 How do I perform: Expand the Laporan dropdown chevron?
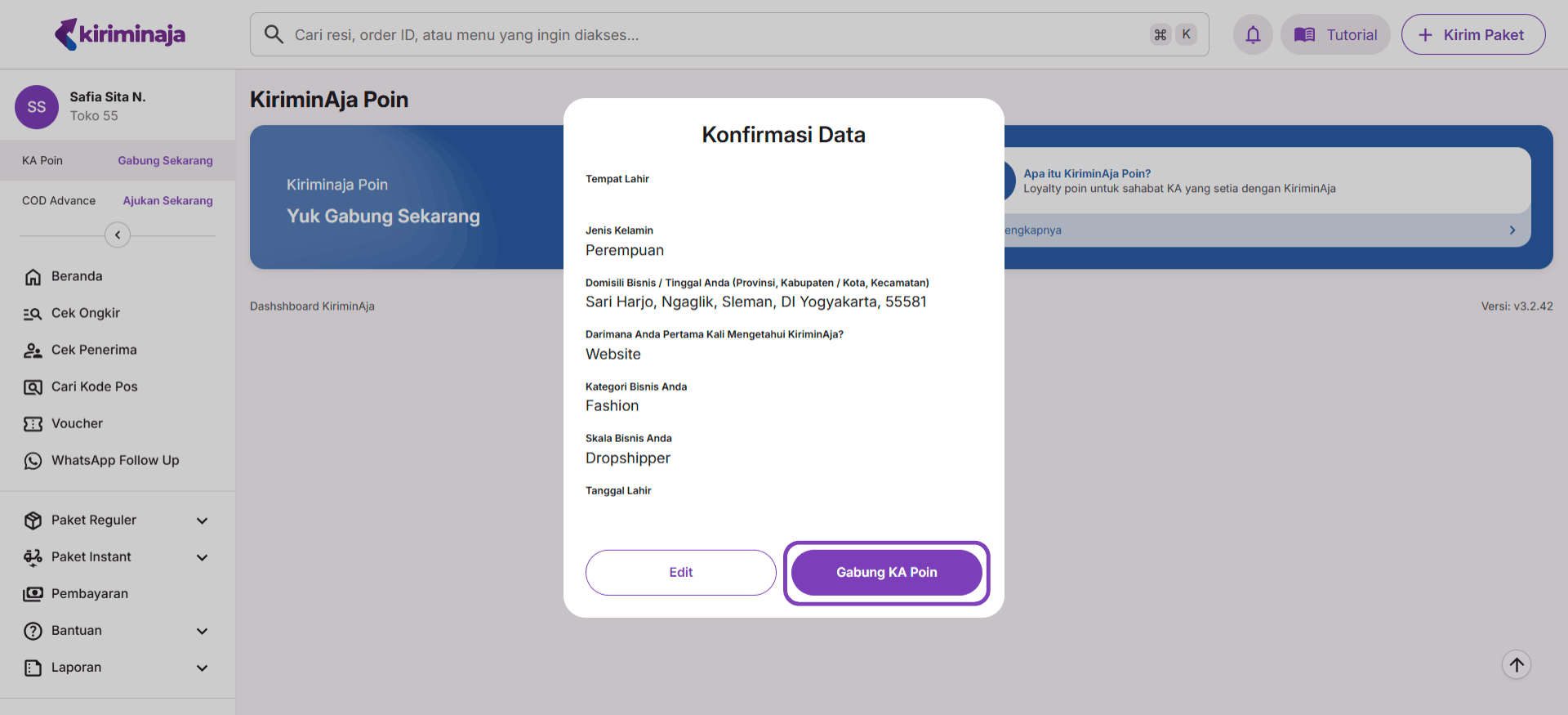(x=202, y=668)
